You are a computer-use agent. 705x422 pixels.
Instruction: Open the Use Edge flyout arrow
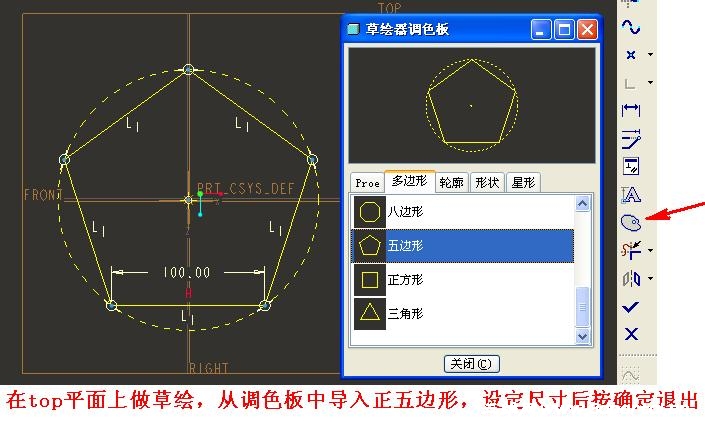650,83
